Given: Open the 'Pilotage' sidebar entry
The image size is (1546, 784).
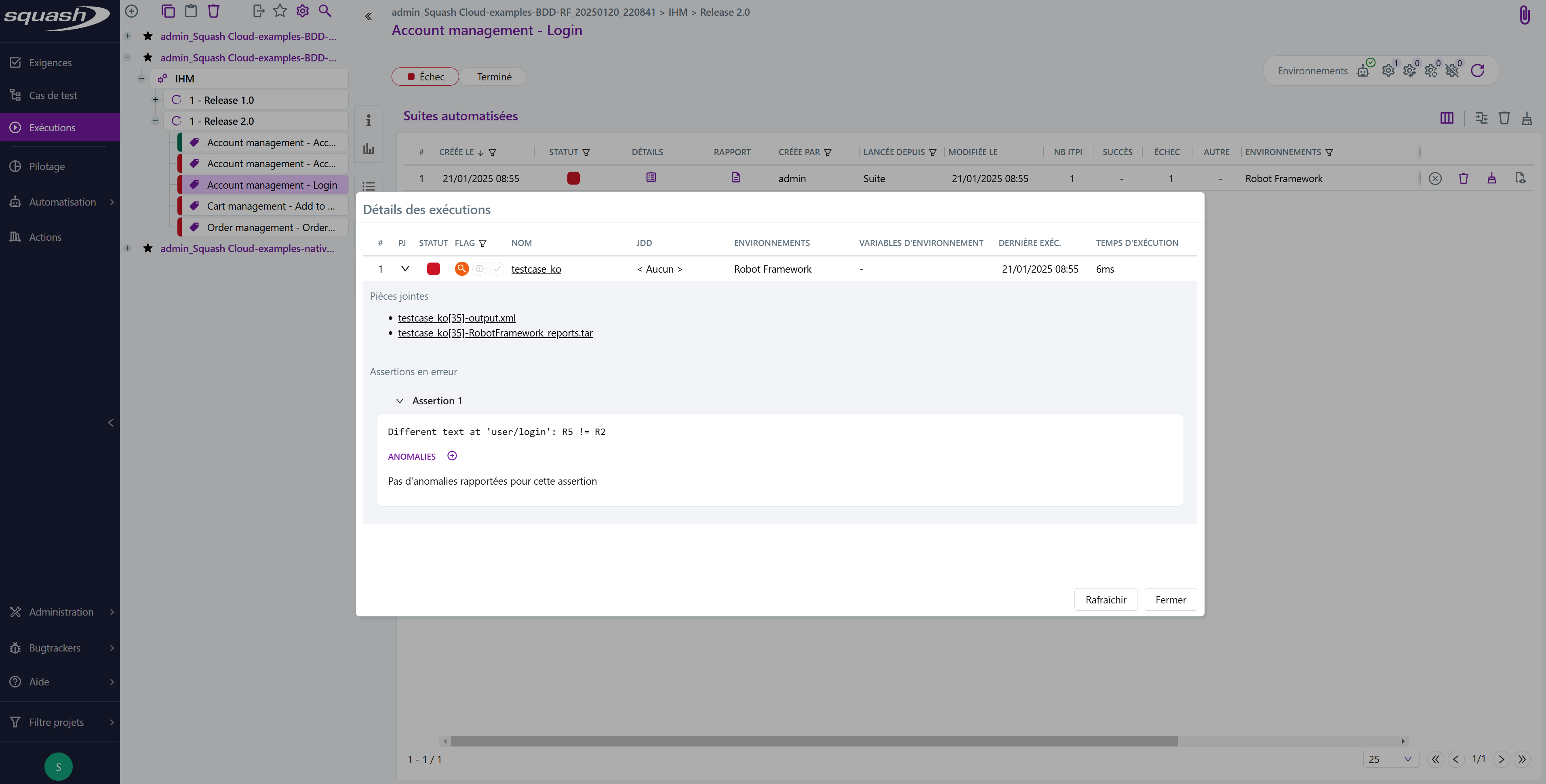Looking at the screenshot, I should click(x=47, y=166).
